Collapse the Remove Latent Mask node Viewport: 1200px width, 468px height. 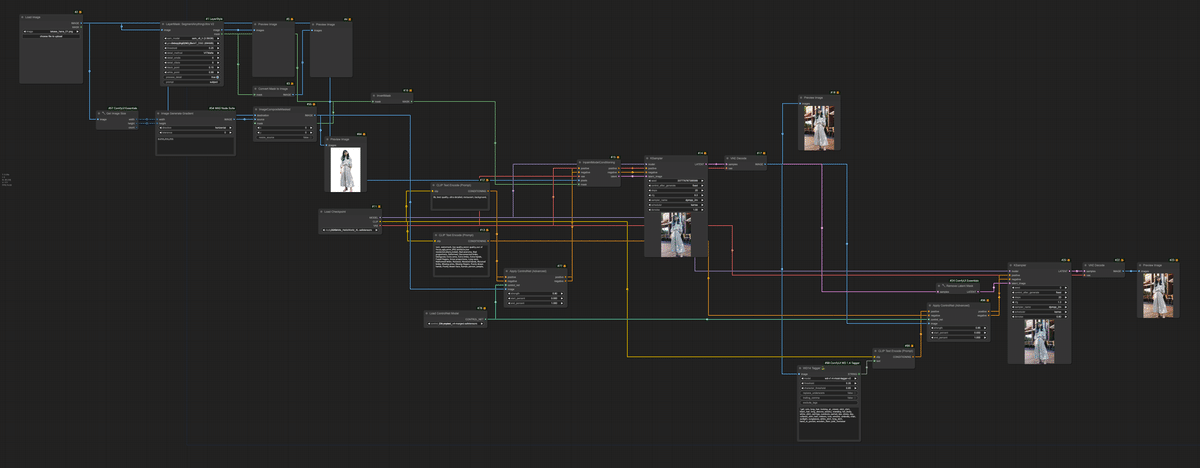pyautogui.click(x=939, y=285)
